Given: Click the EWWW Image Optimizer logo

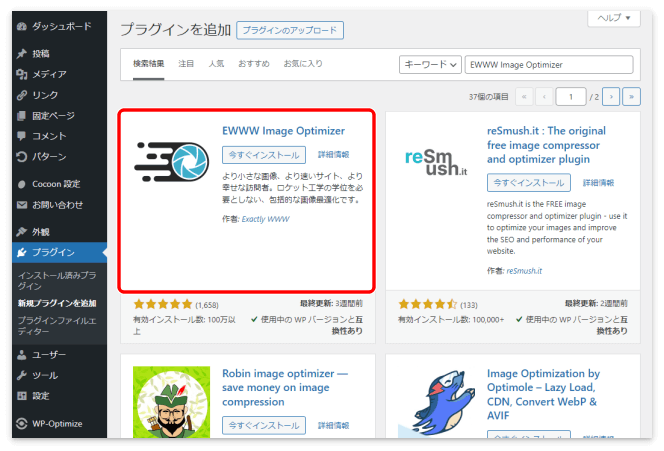Looking at the screenshot, I should pyautogui.click(x=172, y=162).
